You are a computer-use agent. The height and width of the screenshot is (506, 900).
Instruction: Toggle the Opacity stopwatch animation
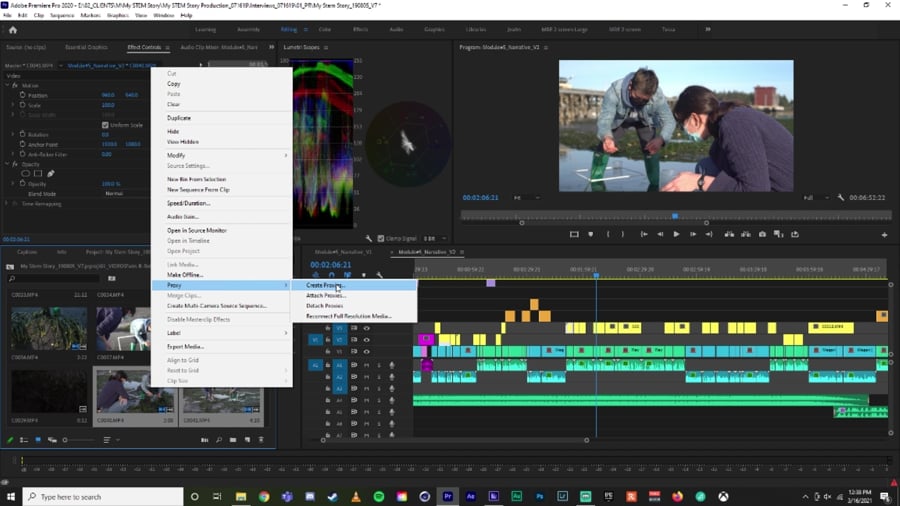(22, 184)
